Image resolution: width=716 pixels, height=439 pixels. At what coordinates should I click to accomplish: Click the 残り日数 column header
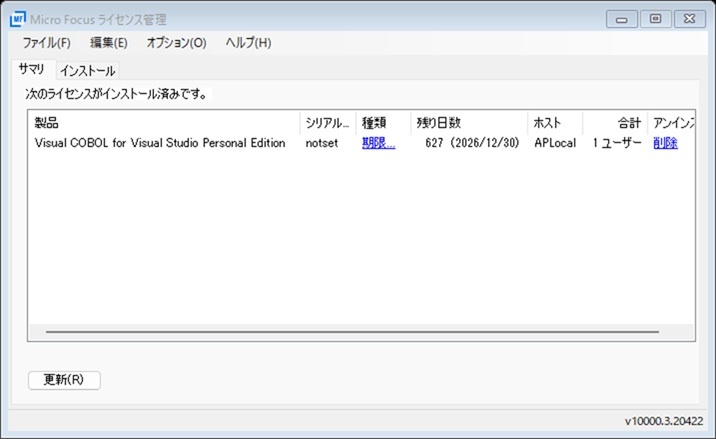pos(469,122)
